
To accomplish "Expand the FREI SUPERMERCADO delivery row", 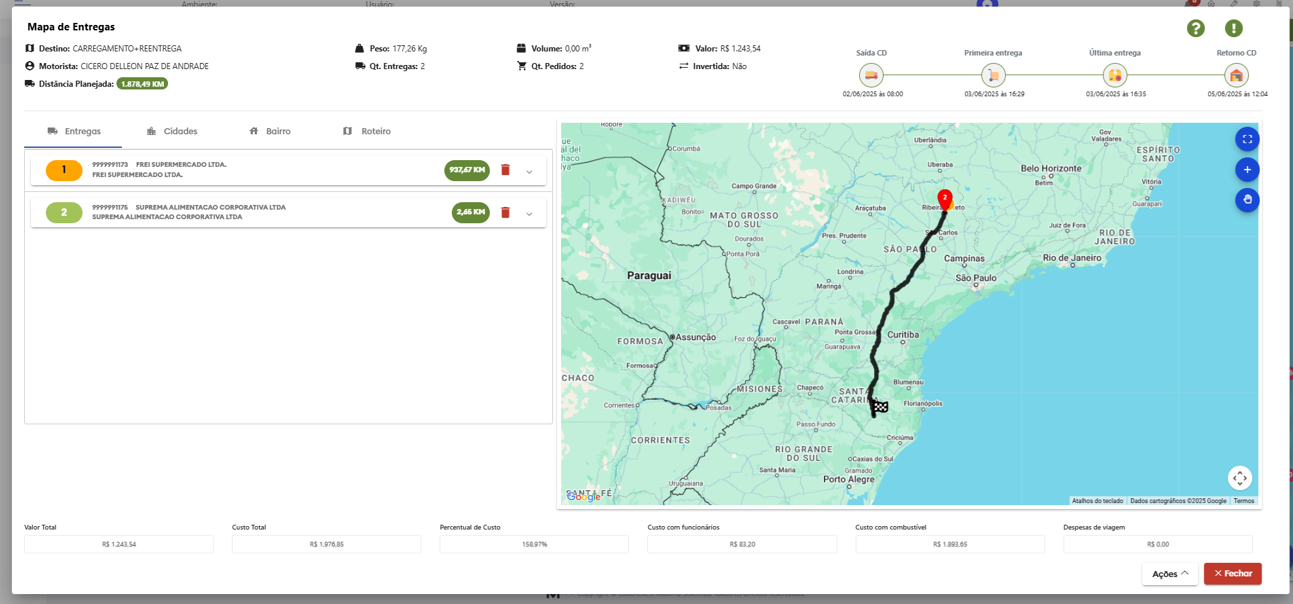I will (x=529, y=172).
